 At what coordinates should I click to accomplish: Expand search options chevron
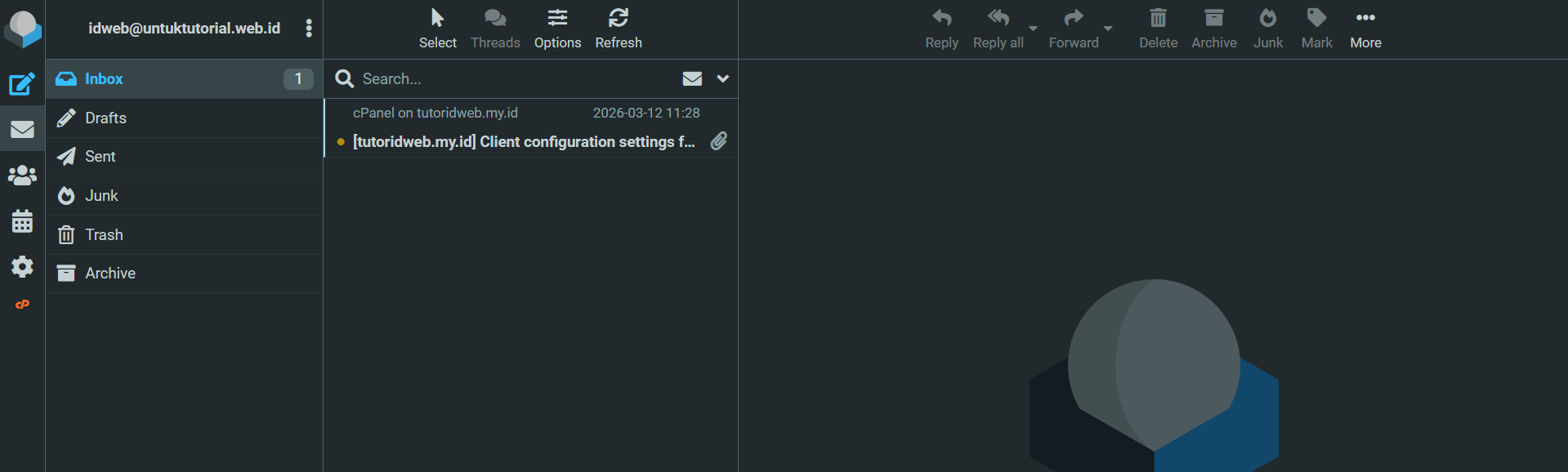click(x=723, y=78)
